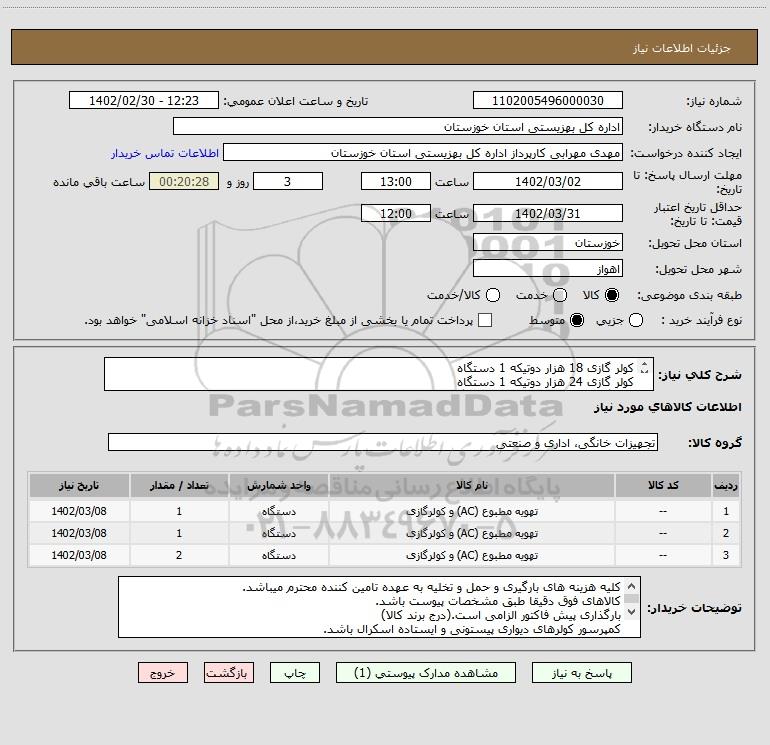Click the شرح کلی نیاز description spinner arrows
This screenshot has height=745, width=770.
(x=644, y=367)
